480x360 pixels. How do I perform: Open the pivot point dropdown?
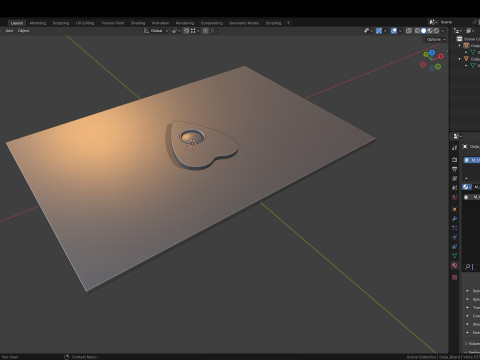coord(176,31)
